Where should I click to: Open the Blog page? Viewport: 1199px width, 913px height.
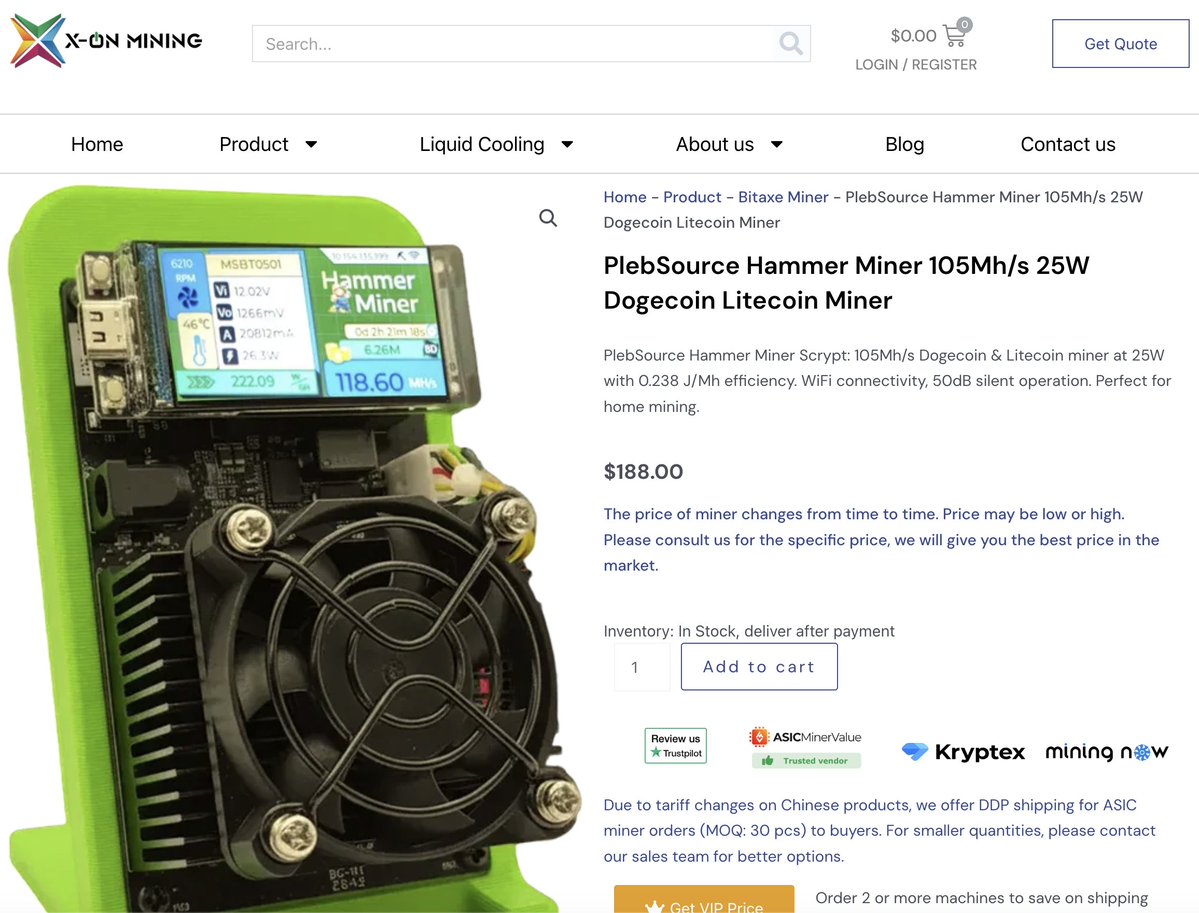[905, 145]
